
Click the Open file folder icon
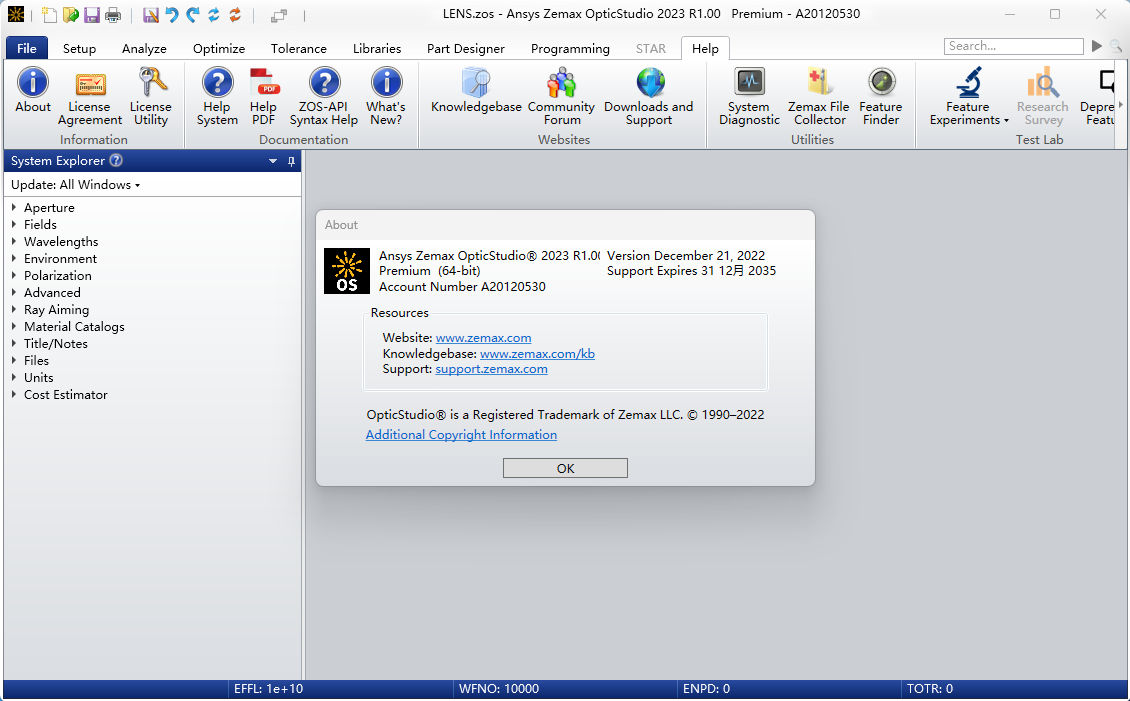70,14
